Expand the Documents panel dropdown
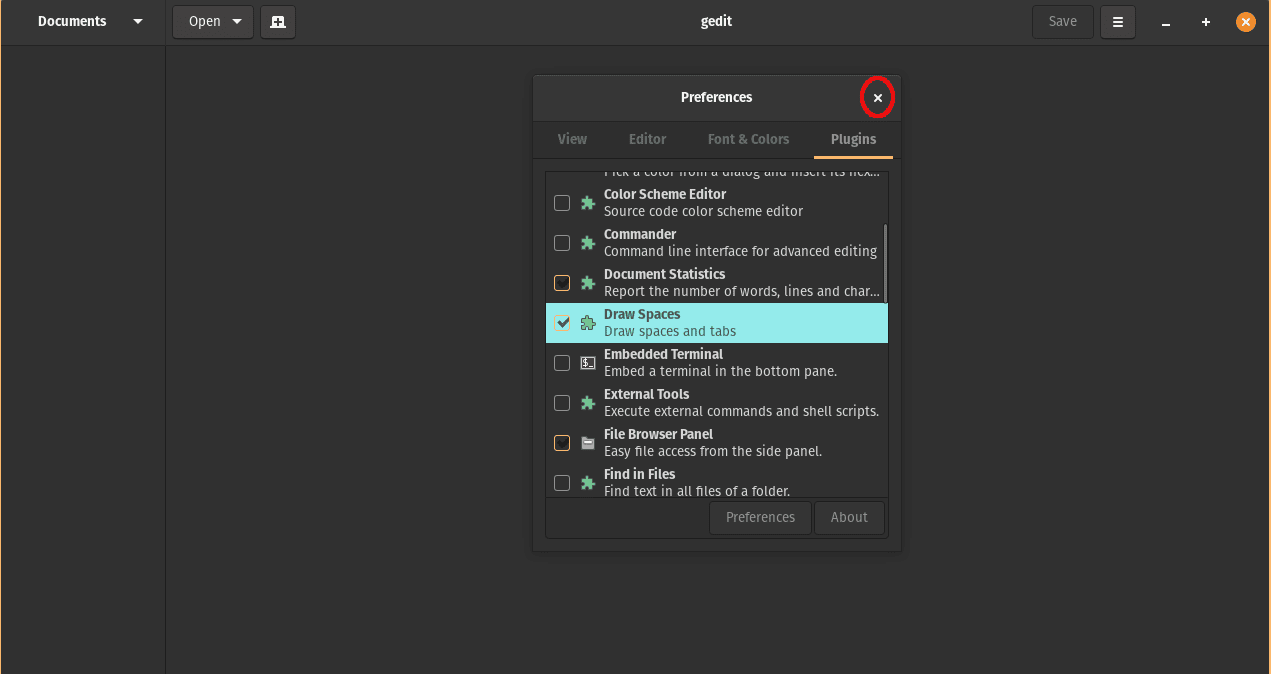 pos(138,22)
